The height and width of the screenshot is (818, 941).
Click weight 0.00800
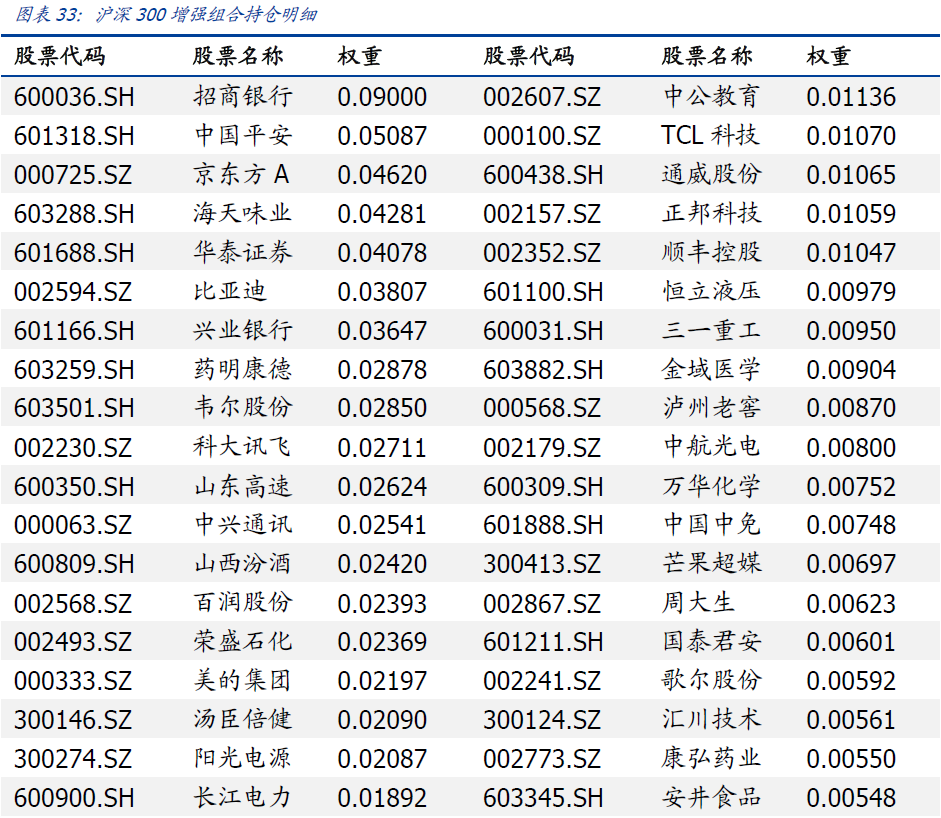coord(851,448)
